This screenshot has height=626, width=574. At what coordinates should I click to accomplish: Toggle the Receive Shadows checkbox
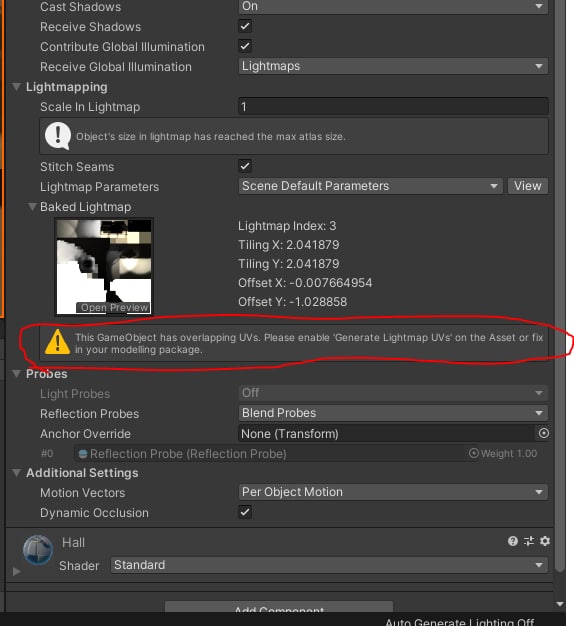[245, 26]
